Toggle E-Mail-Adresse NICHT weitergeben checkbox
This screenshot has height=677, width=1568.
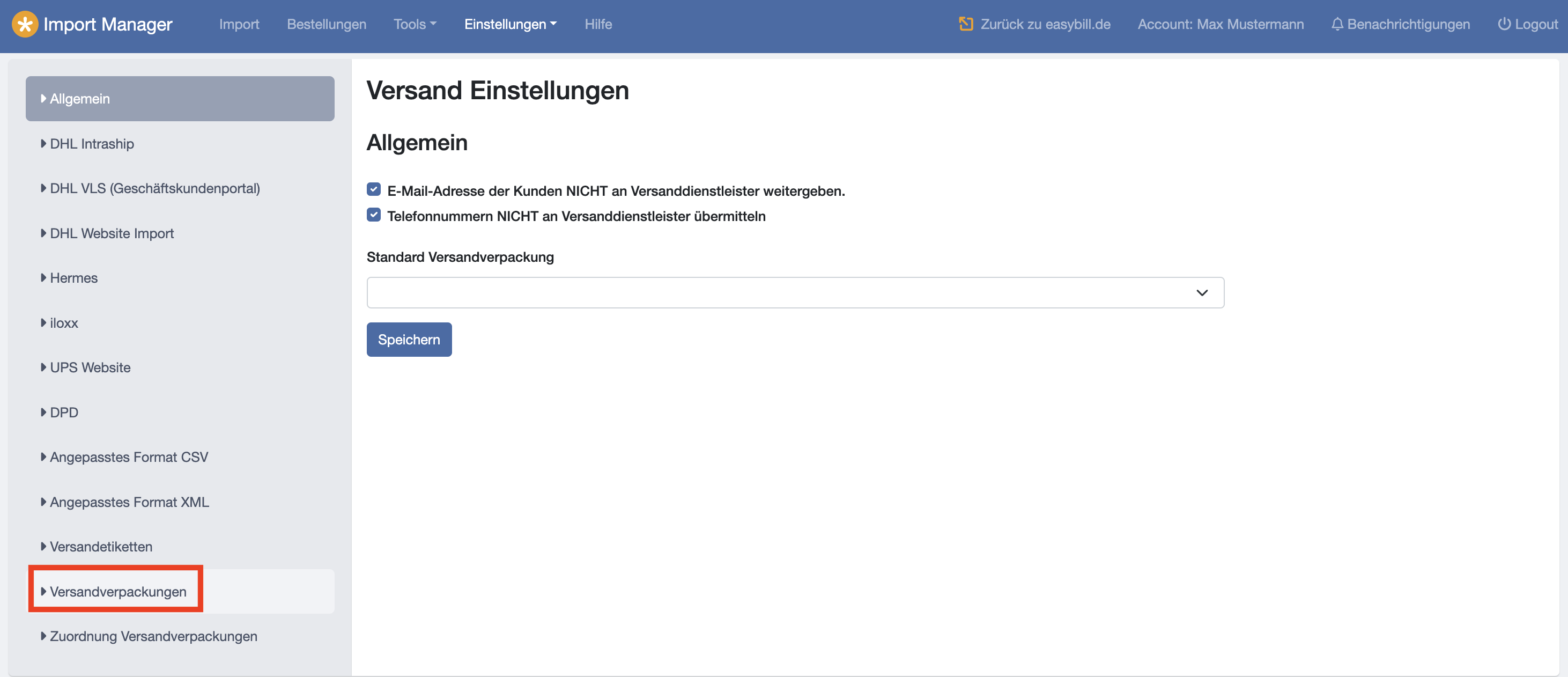point(374,189)
